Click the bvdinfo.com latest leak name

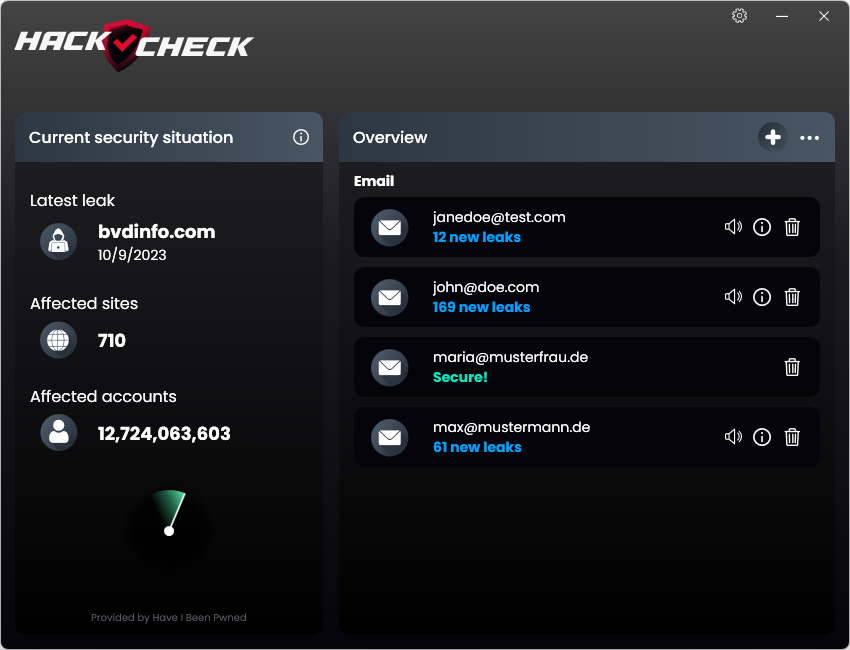(x=157, y=232)
